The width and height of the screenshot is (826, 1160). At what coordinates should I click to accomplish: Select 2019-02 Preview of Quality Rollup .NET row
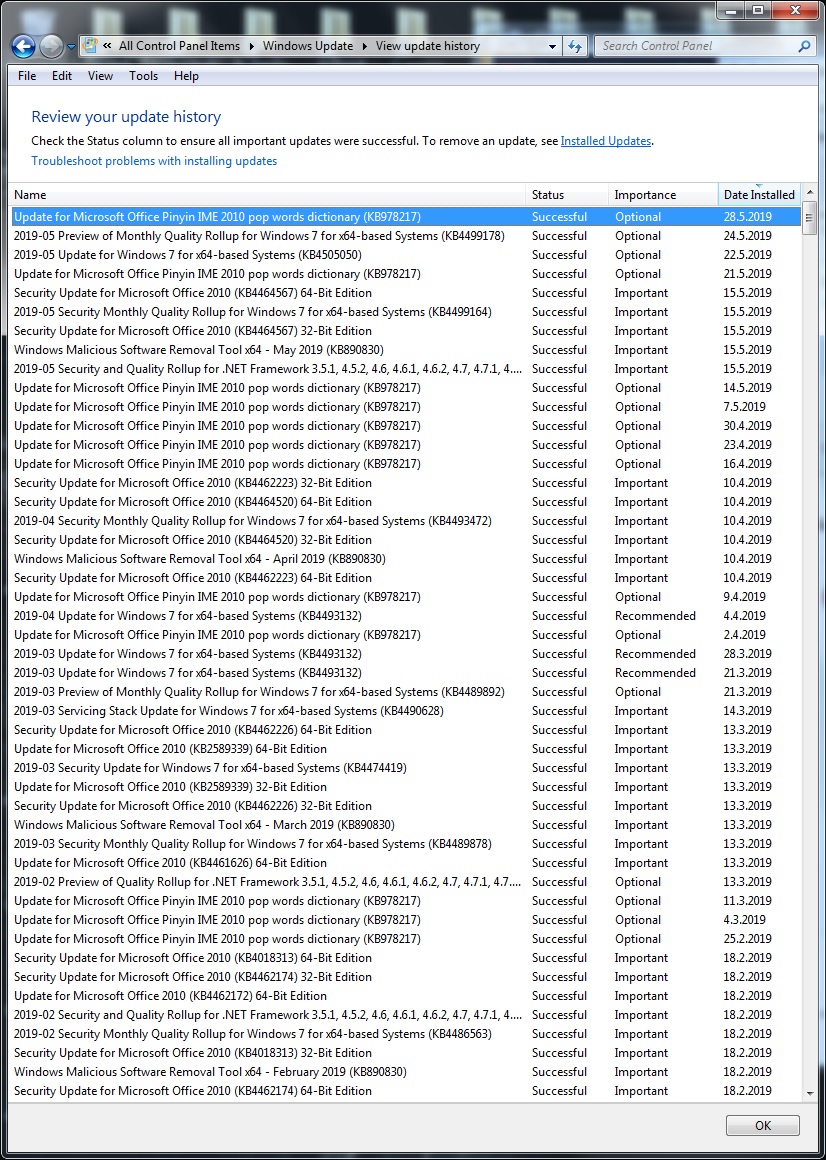pos(405,882)
